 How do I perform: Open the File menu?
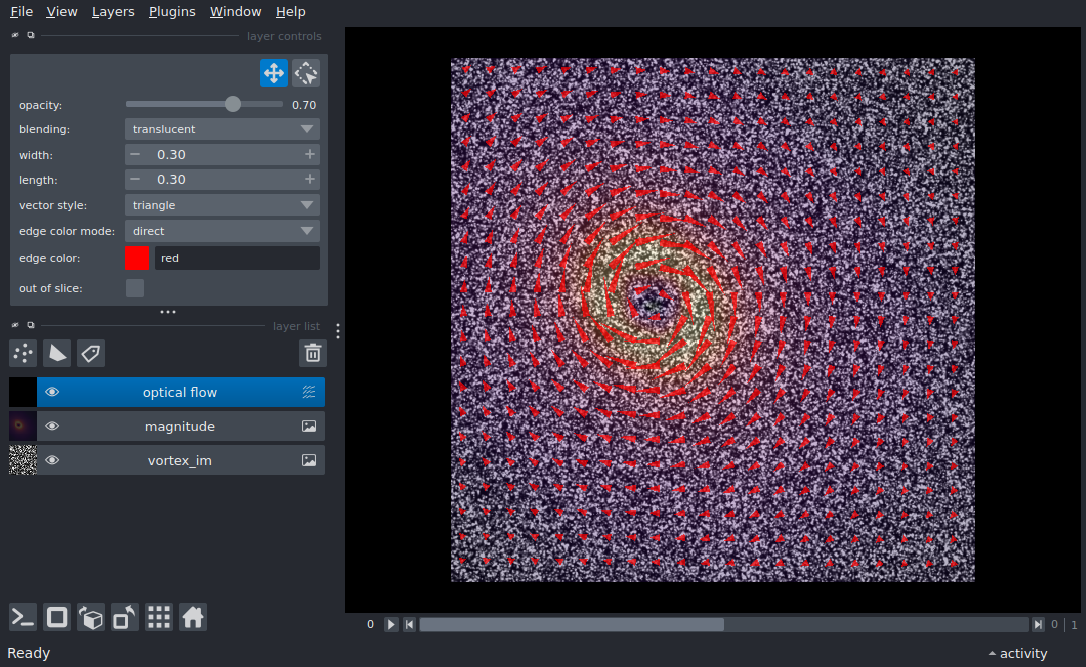21,12
